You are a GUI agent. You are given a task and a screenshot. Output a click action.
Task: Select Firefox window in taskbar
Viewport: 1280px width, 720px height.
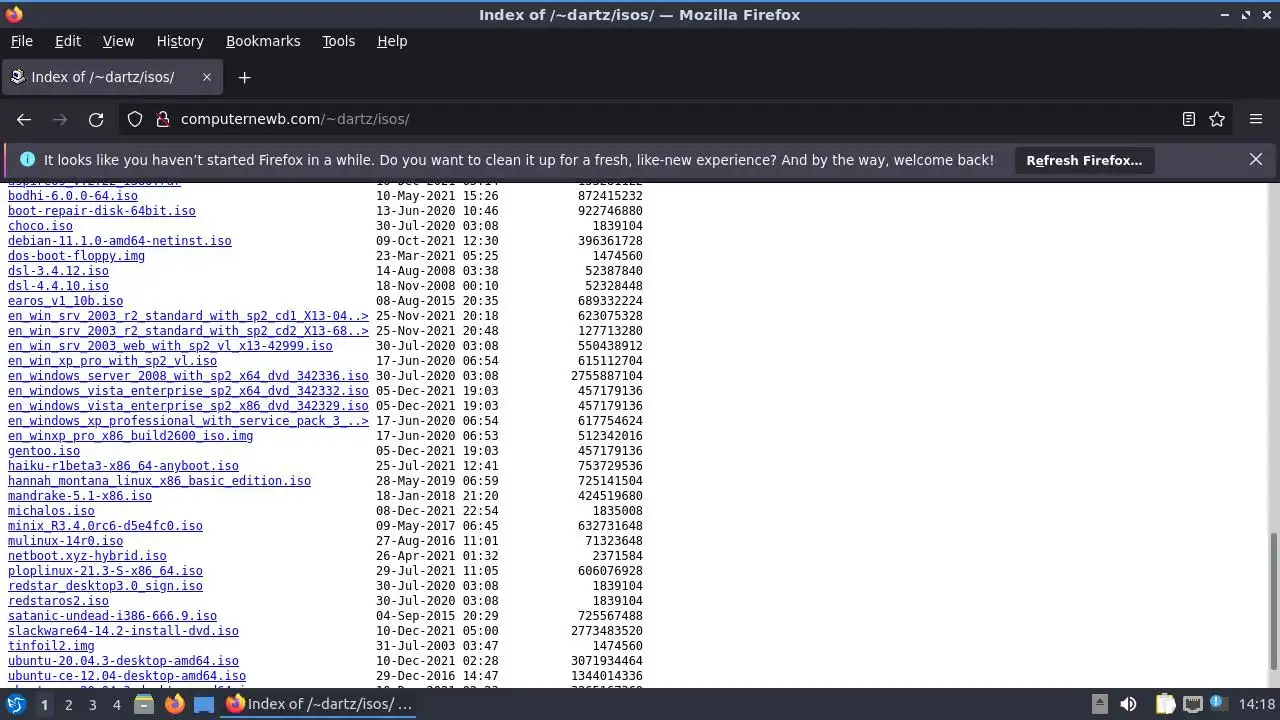pyautogui.click(x=319, y=704)
